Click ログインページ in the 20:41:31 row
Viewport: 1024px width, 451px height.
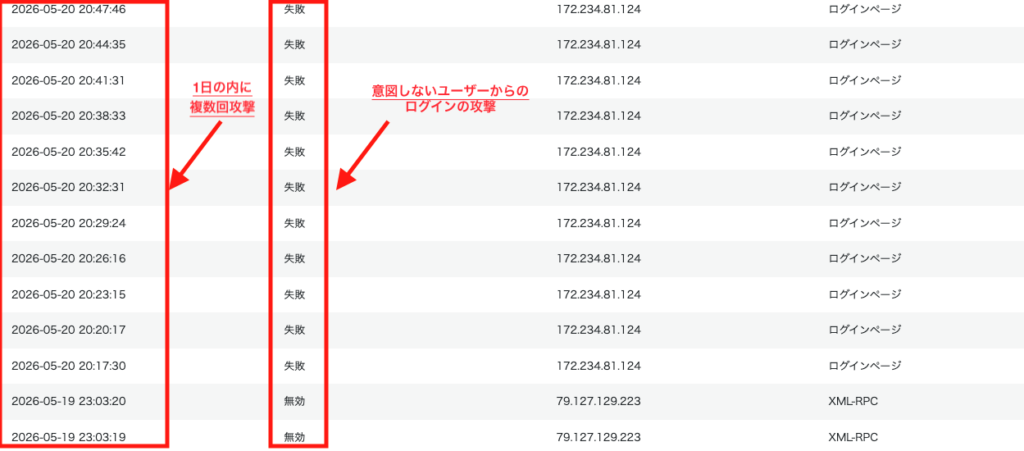click(x=865, y=80)
